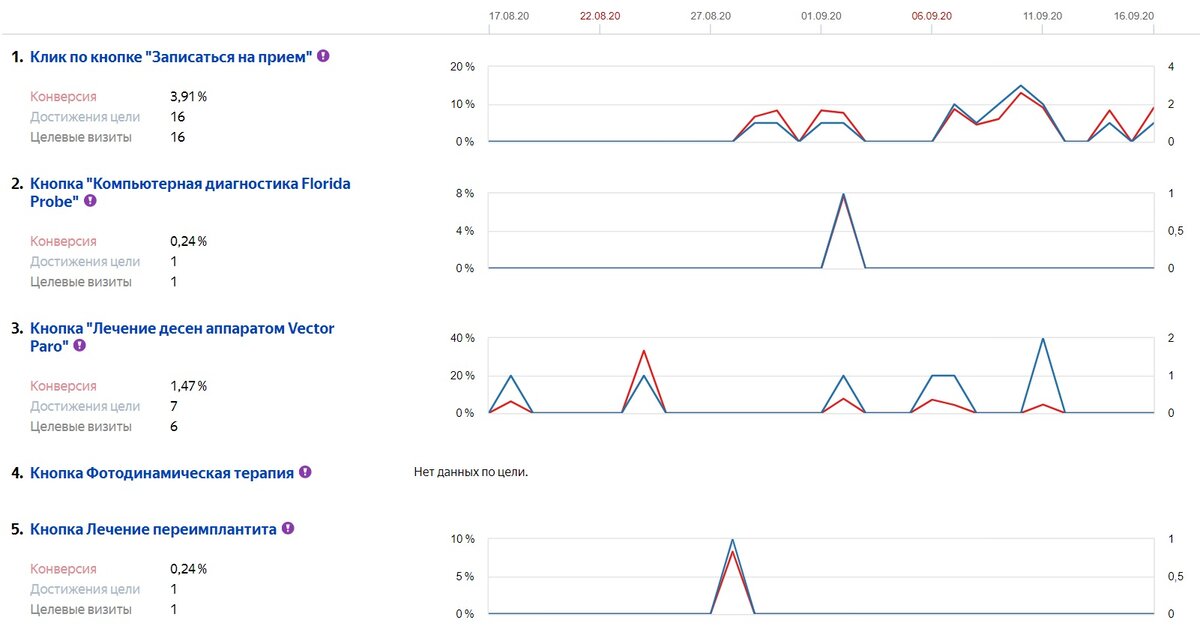Click "8 %" axis label of Florida Probe chart
The image size is (1200, 641).
click(x=465, y=194)
